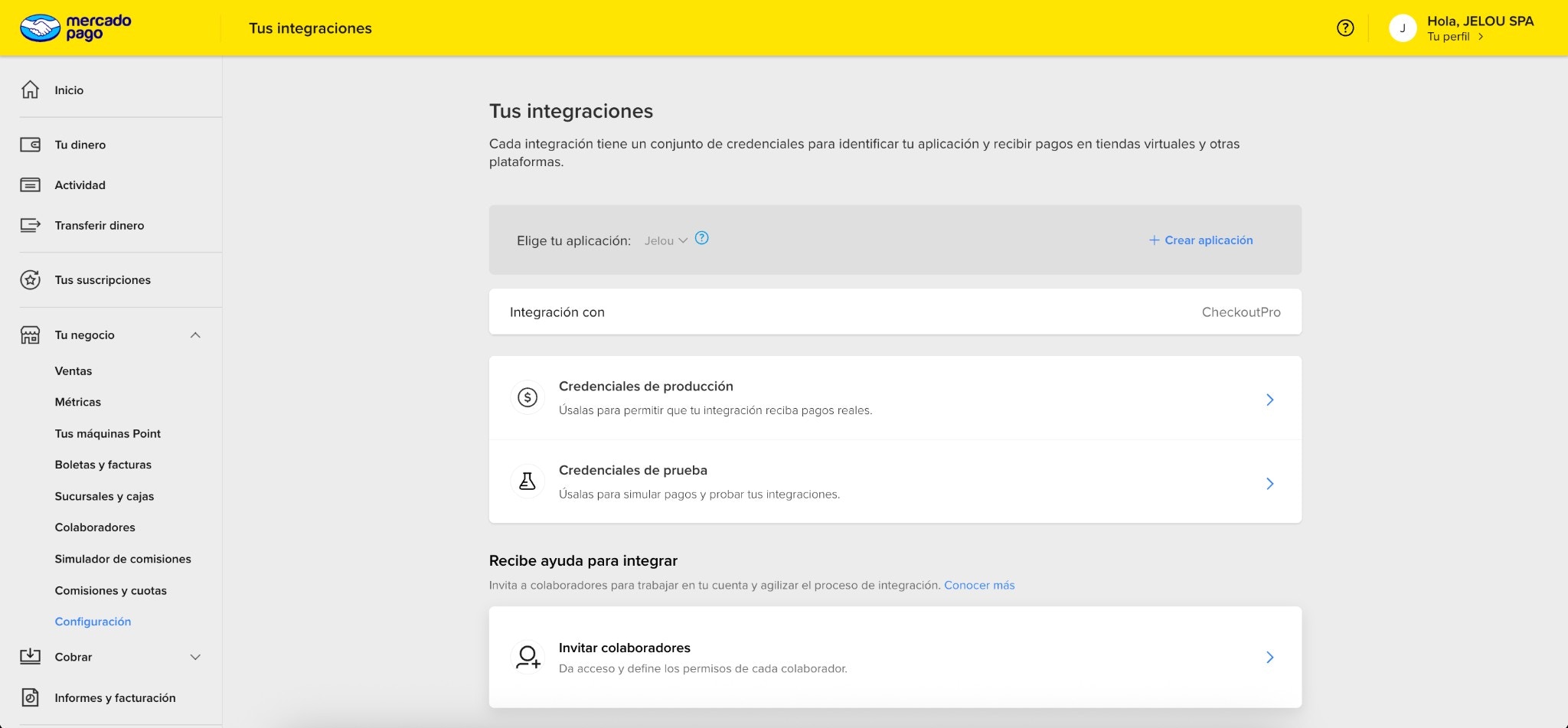1568x728 pixels.
Task: Open Configuración from the sidebar
Action: (93, 621)
